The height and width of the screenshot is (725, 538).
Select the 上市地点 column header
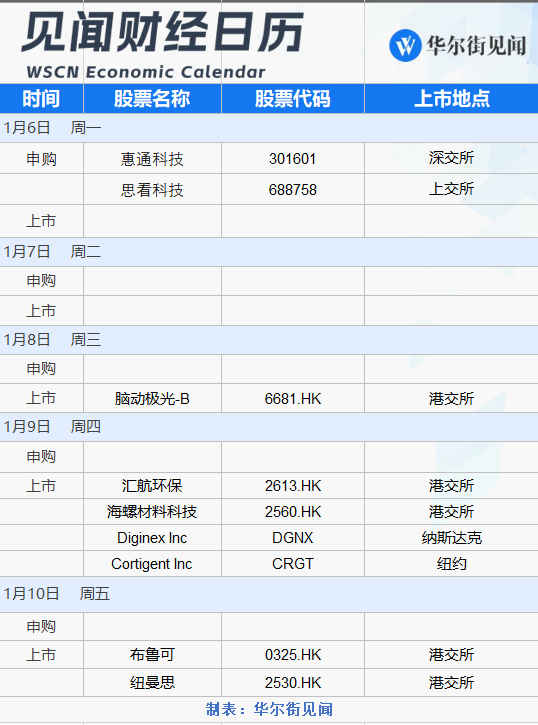tap(452, 98)
